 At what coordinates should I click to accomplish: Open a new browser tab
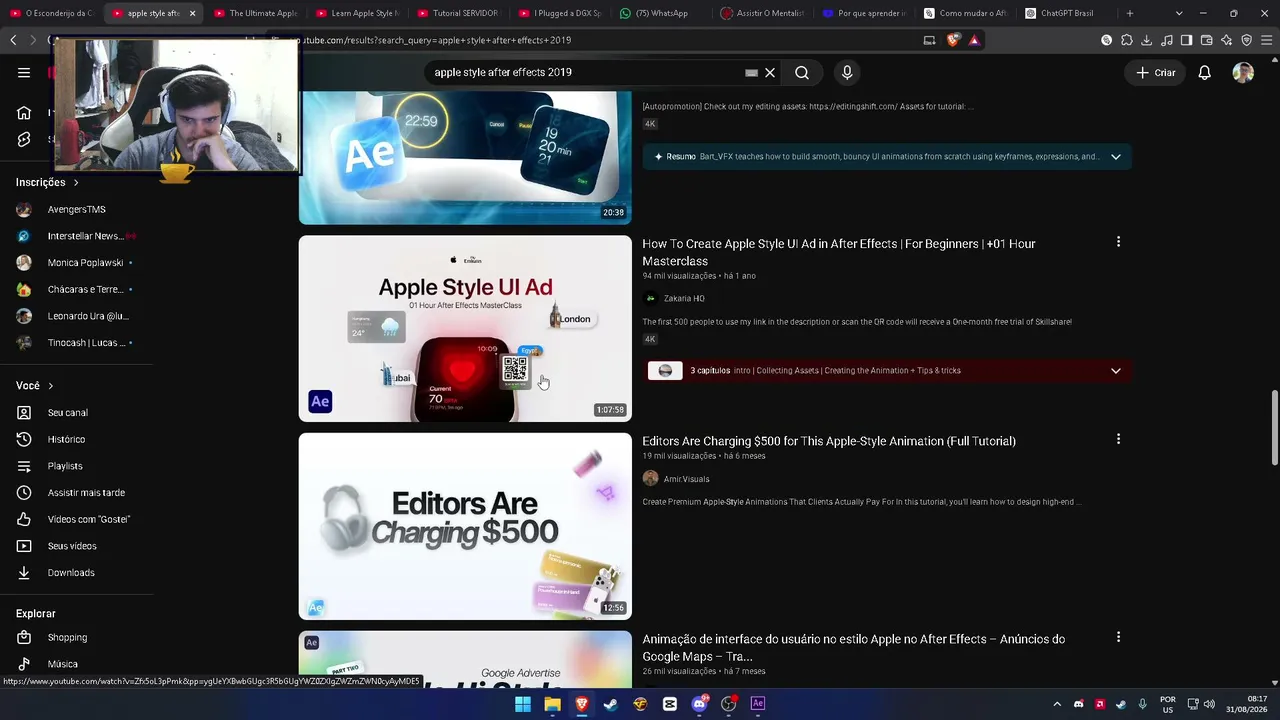click(1130, 13)
